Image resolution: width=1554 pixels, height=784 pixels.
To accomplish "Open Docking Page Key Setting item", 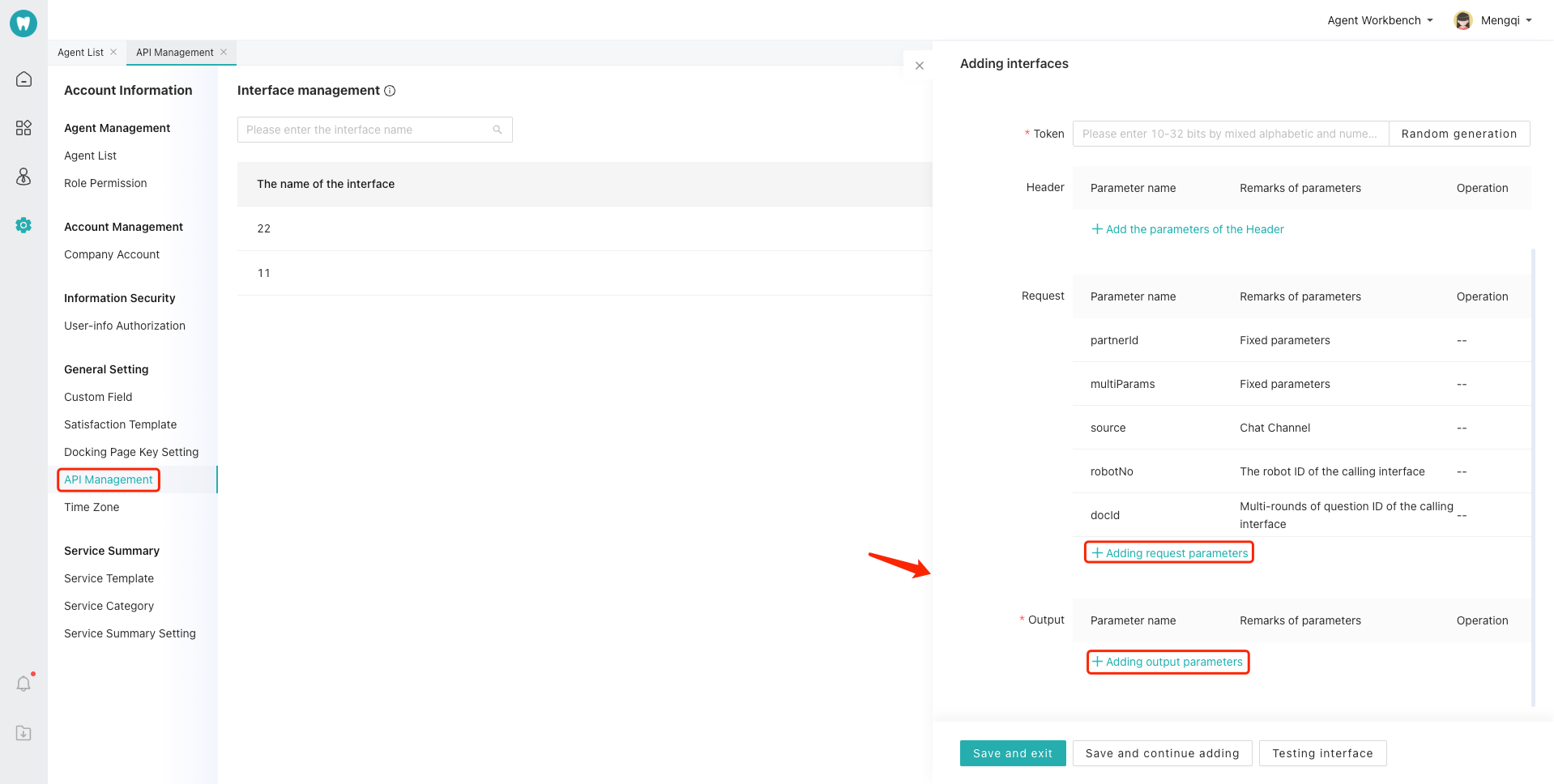I will [131, 452].
